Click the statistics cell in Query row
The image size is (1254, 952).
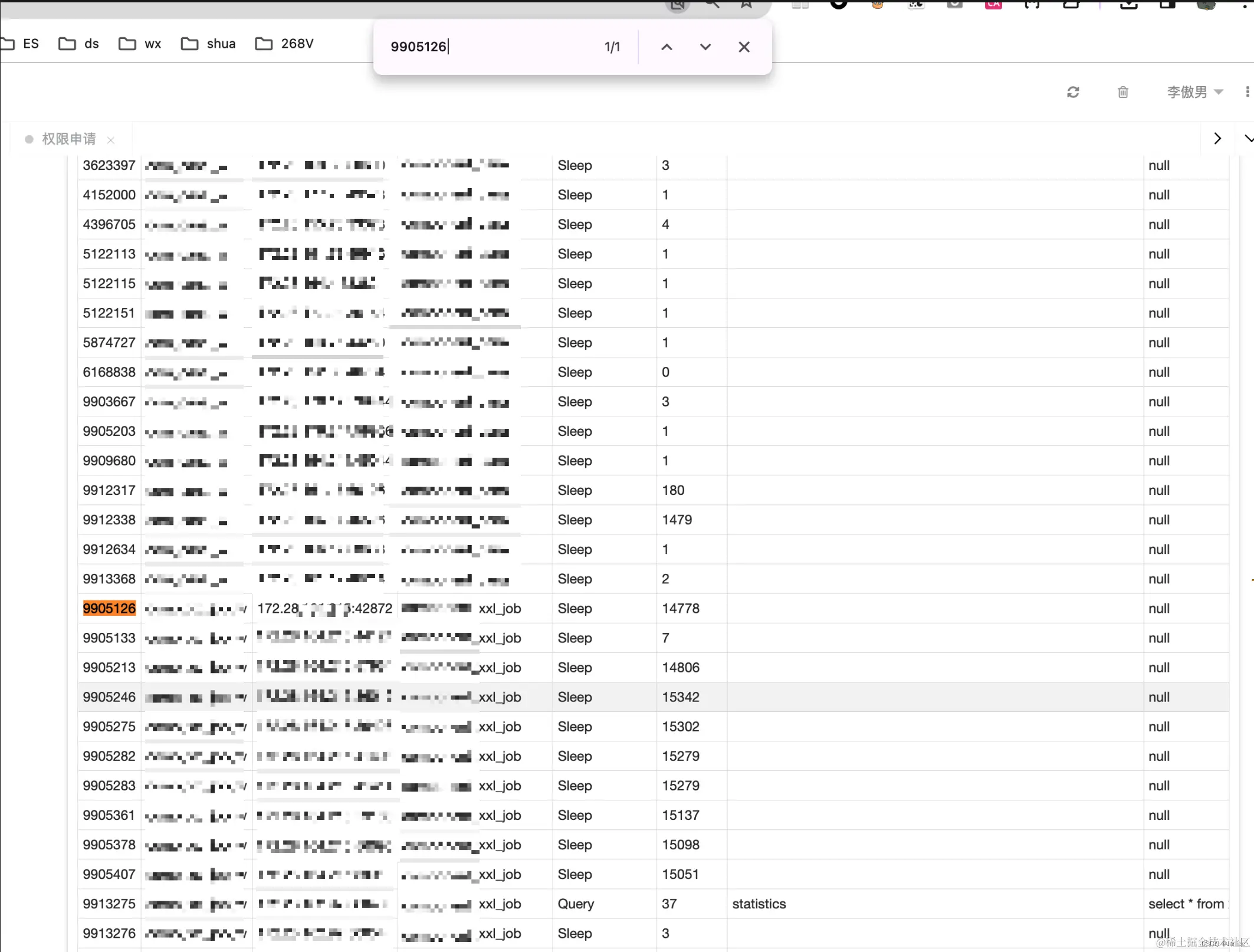pos(759,904)
